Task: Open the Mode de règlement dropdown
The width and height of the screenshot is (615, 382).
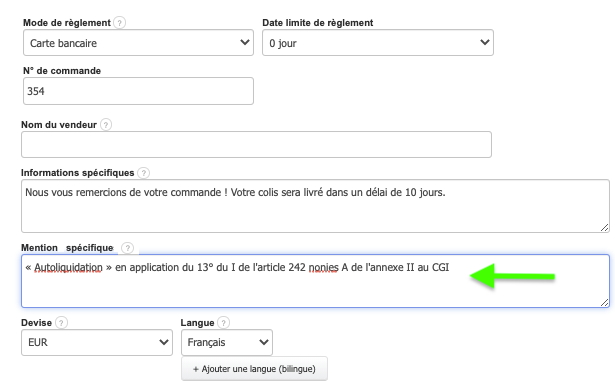Action: coord(138,42)
